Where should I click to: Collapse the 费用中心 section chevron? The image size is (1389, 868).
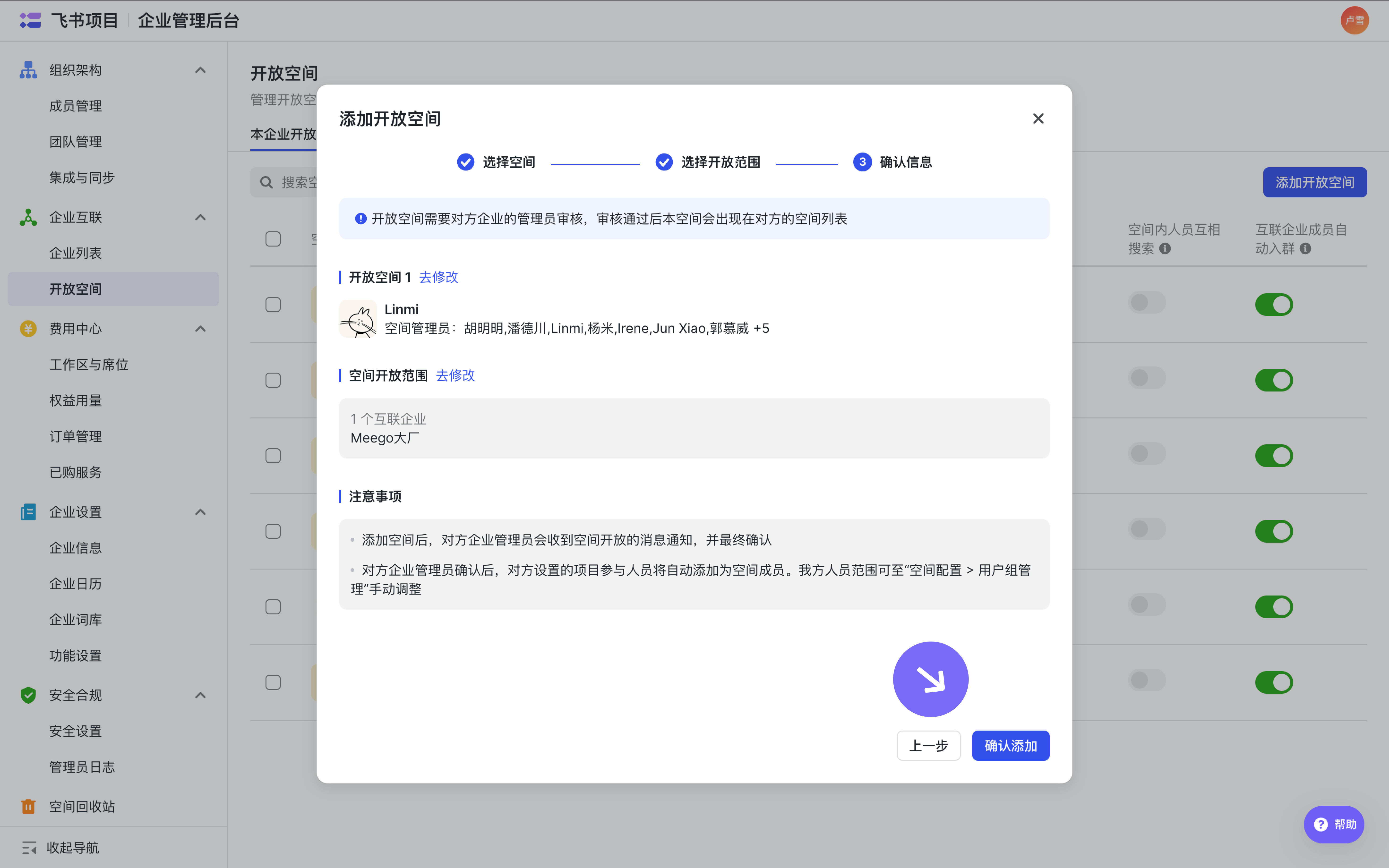[x=200, y=329]
